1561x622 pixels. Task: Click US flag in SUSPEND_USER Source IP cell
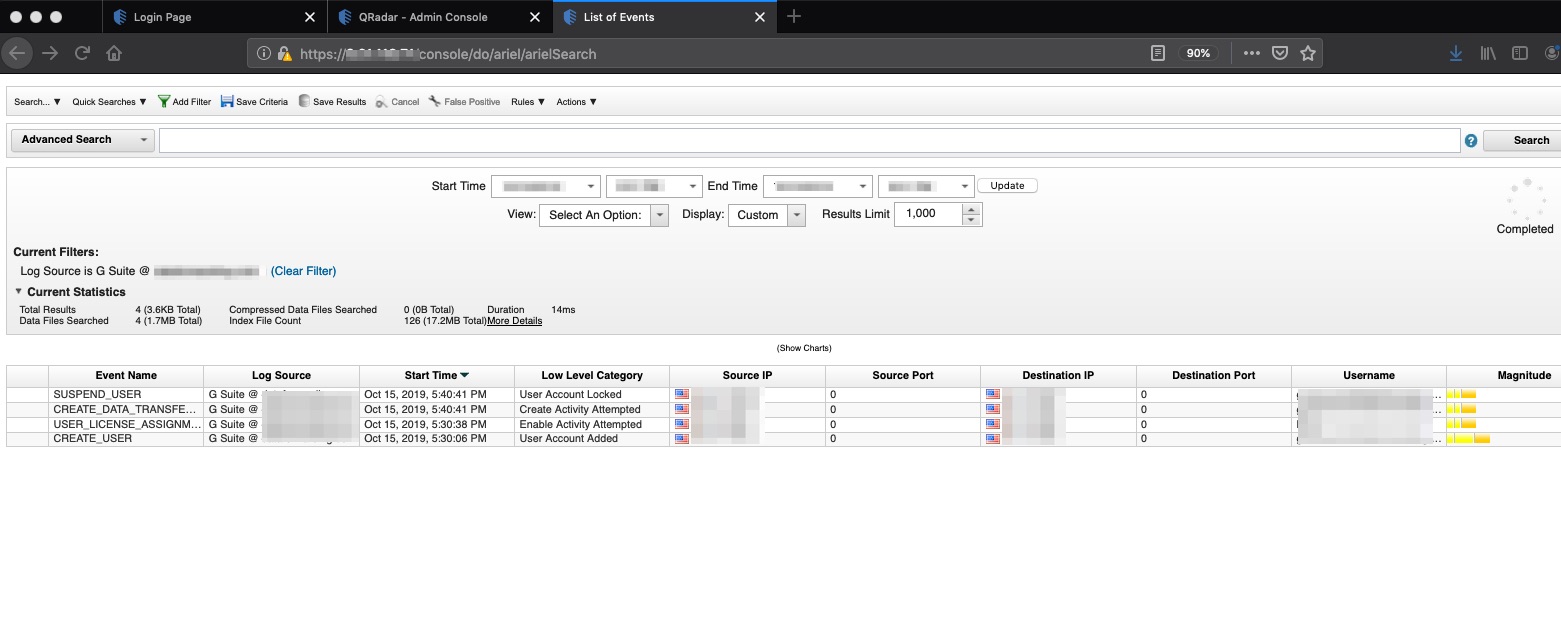click(x=682, y=394)
